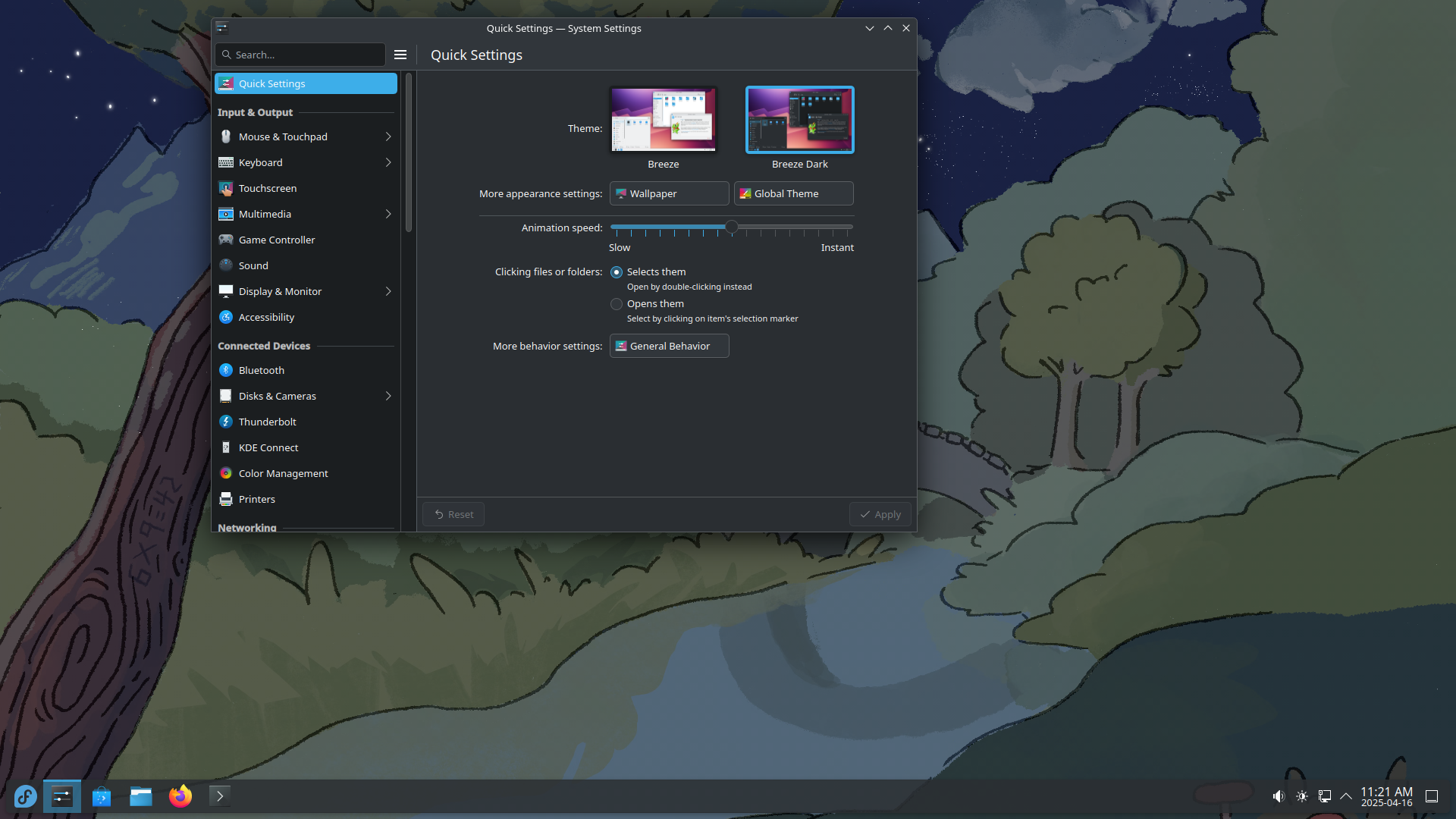This screenshot has height=819, width=1456.
Task: Click the clock showing 11:21 AM
Action: (x=1386, y=796)
